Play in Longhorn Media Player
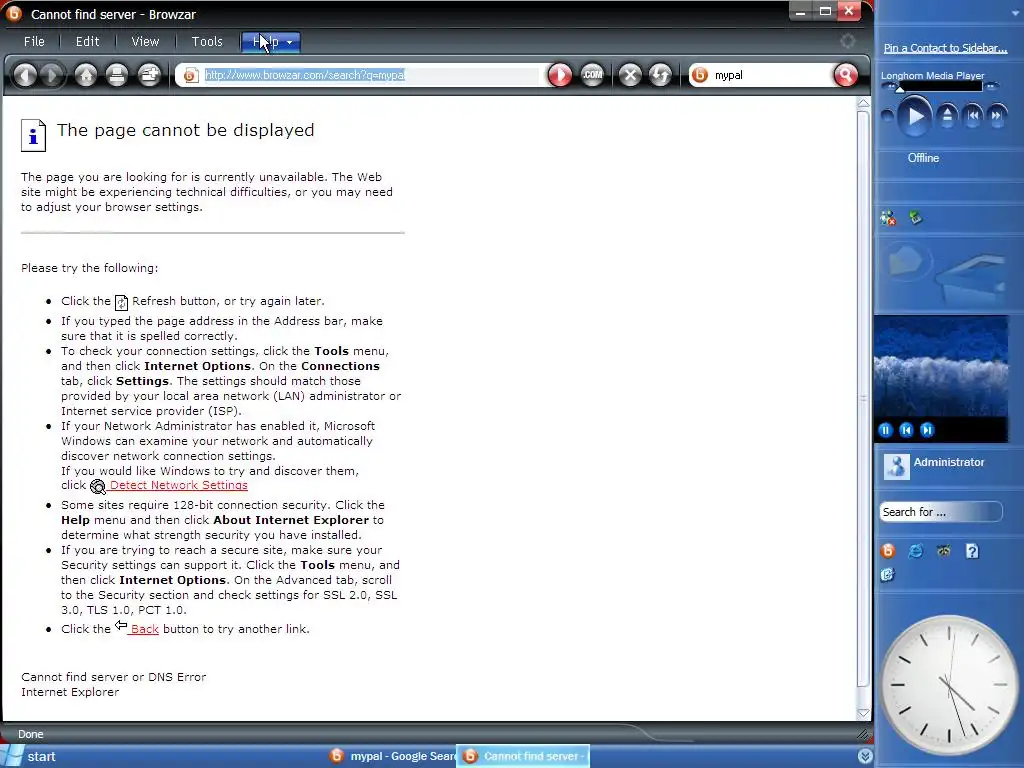This screenshot has width=1024, height=768. click(x=914, y=117)
